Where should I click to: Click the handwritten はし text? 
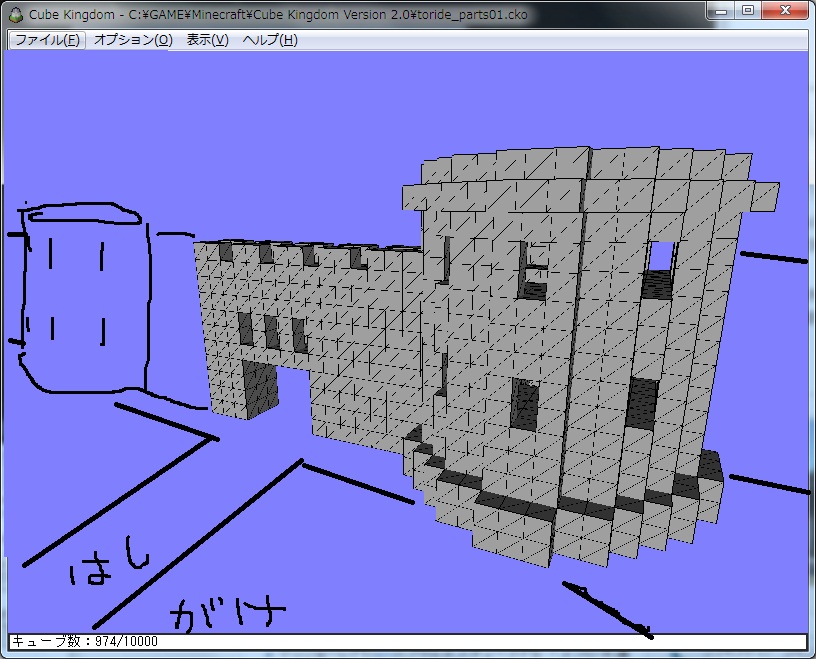point(108,568)
